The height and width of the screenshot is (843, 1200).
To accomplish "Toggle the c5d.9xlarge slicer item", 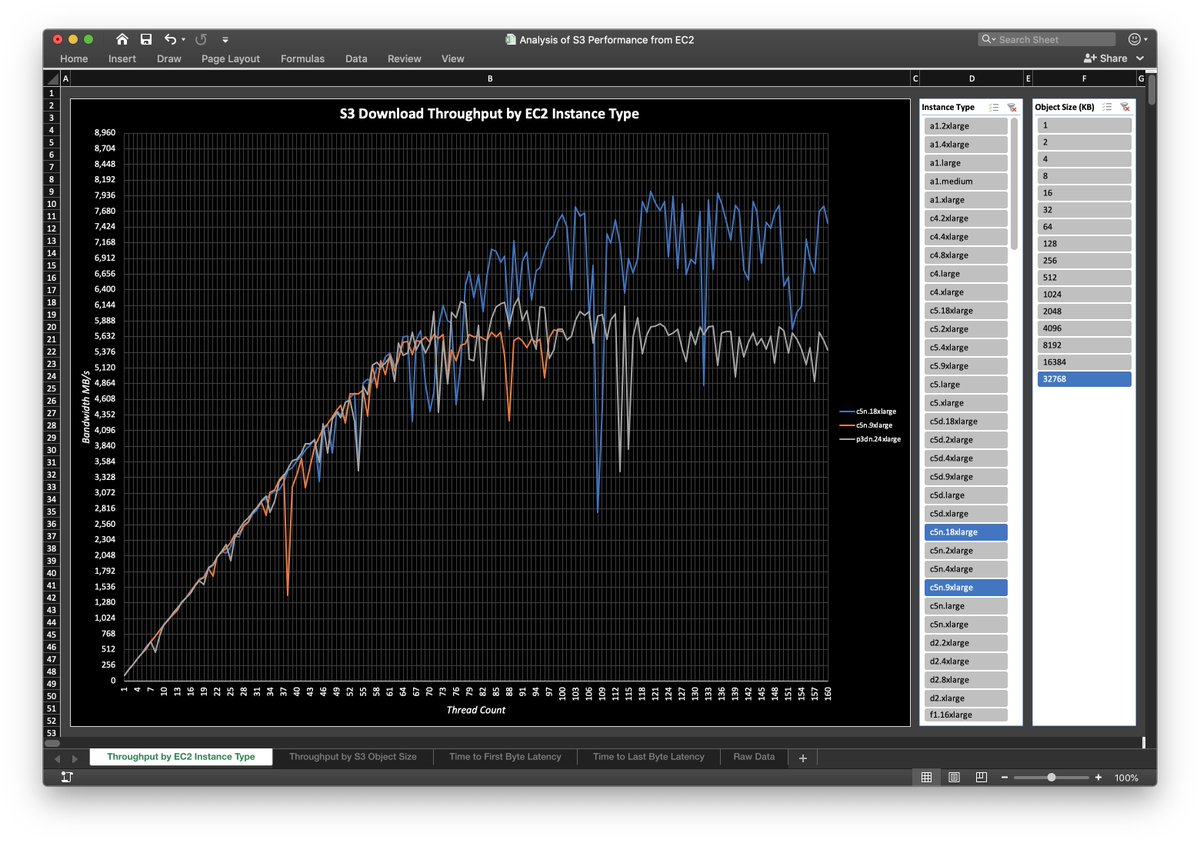I will click(x=966, y=477).
